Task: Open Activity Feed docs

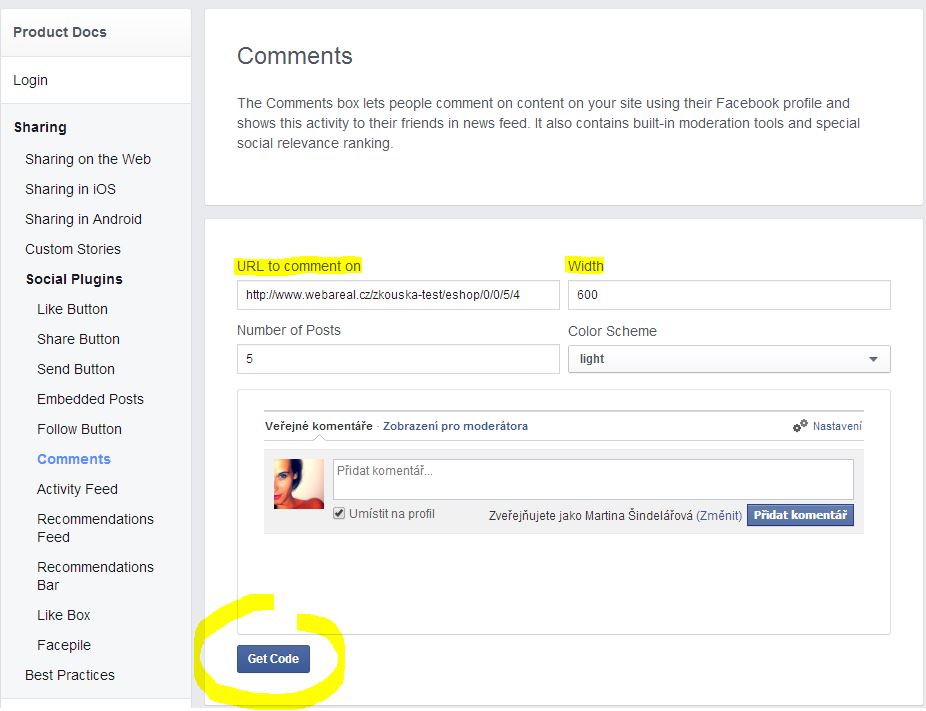Action: click(x=77, y=489)
